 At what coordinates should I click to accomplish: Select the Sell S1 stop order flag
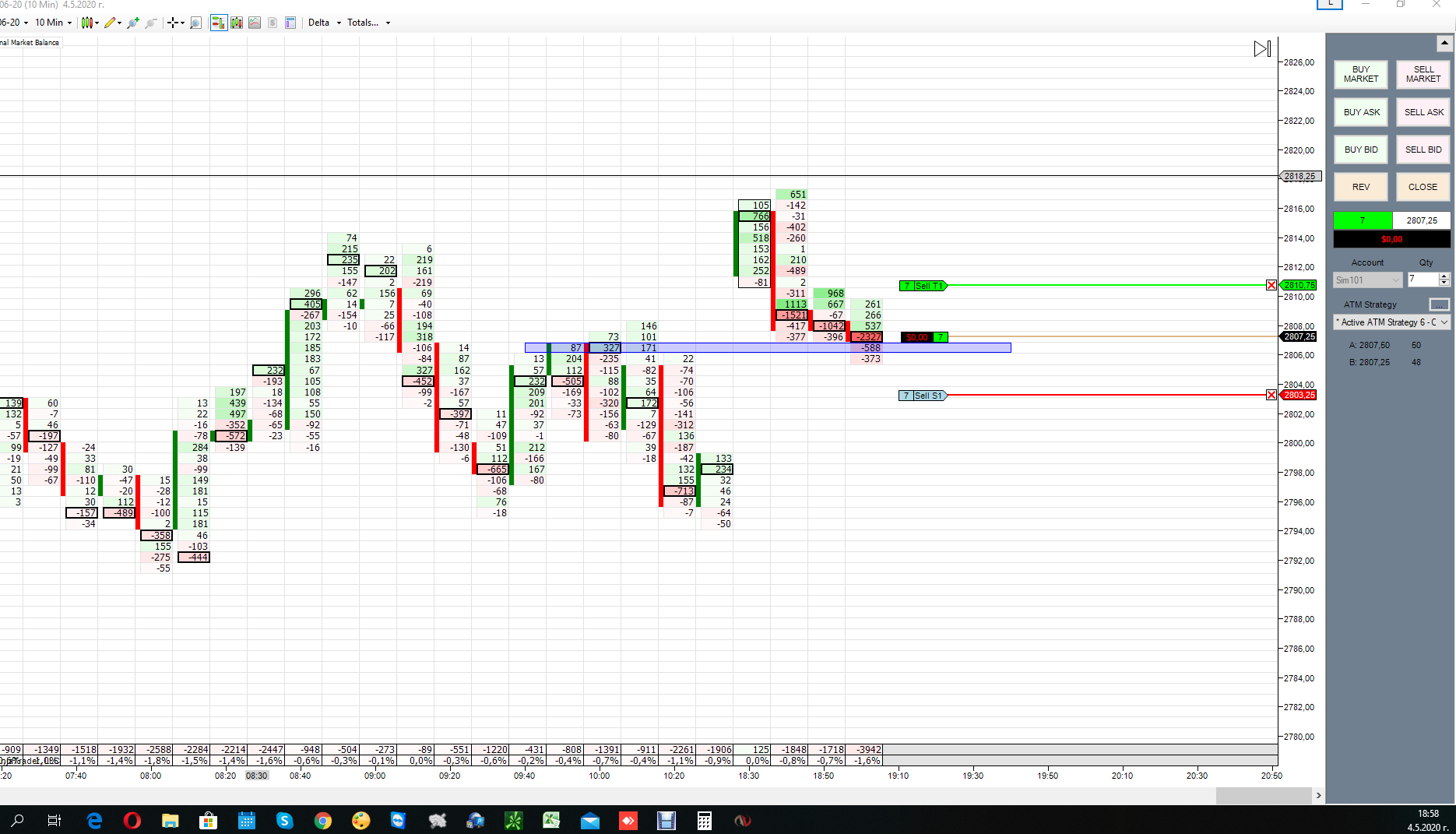(923, 396)
